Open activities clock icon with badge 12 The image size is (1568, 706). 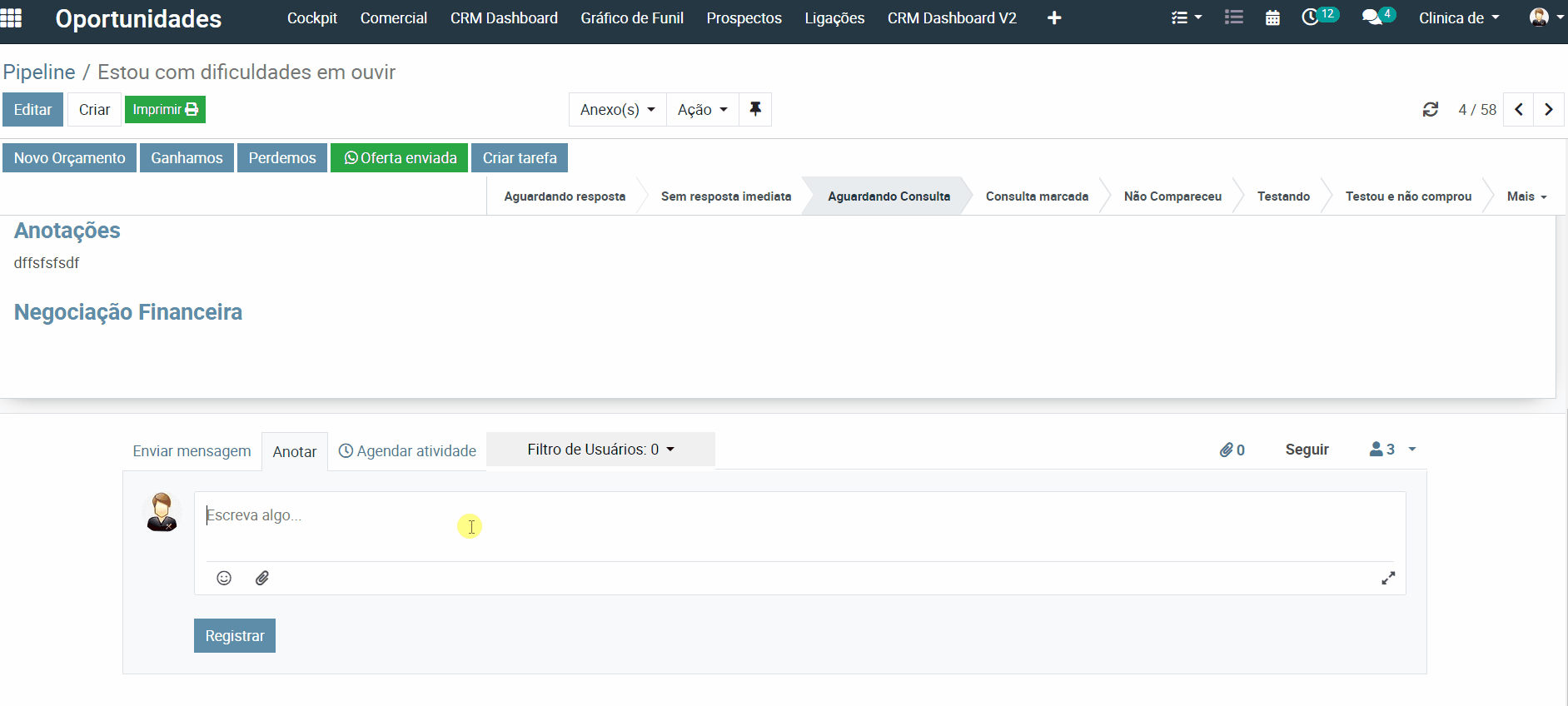coord(1311,17)
